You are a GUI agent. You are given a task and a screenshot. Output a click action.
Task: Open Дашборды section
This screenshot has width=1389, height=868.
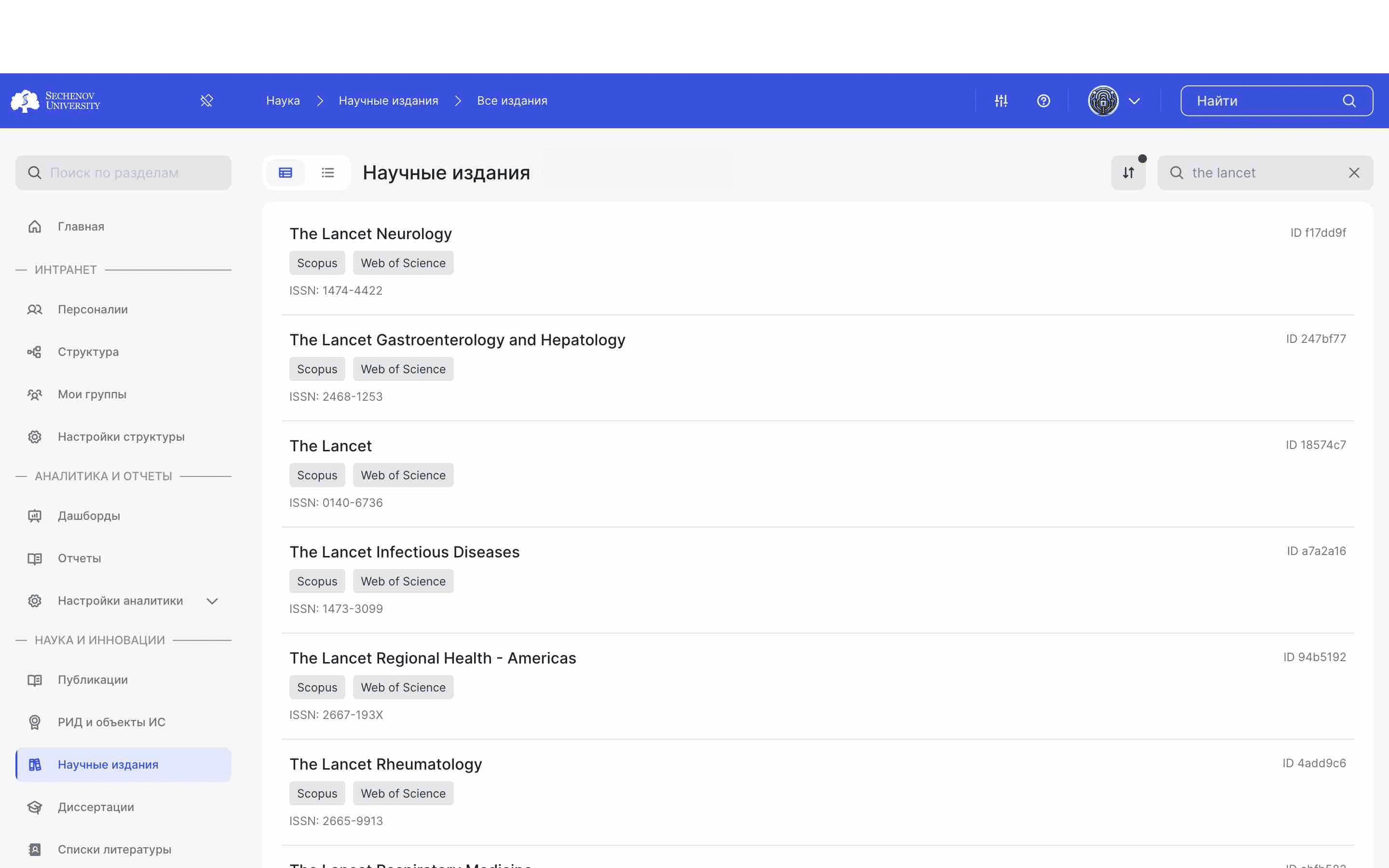pyautogui.click(x=123, y=516)
